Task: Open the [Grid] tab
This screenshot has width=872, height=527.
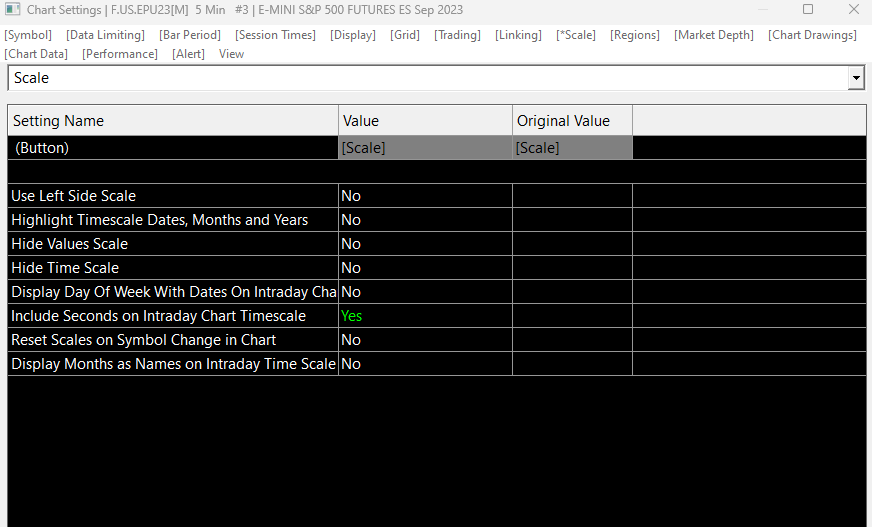Action: (405, 35)
